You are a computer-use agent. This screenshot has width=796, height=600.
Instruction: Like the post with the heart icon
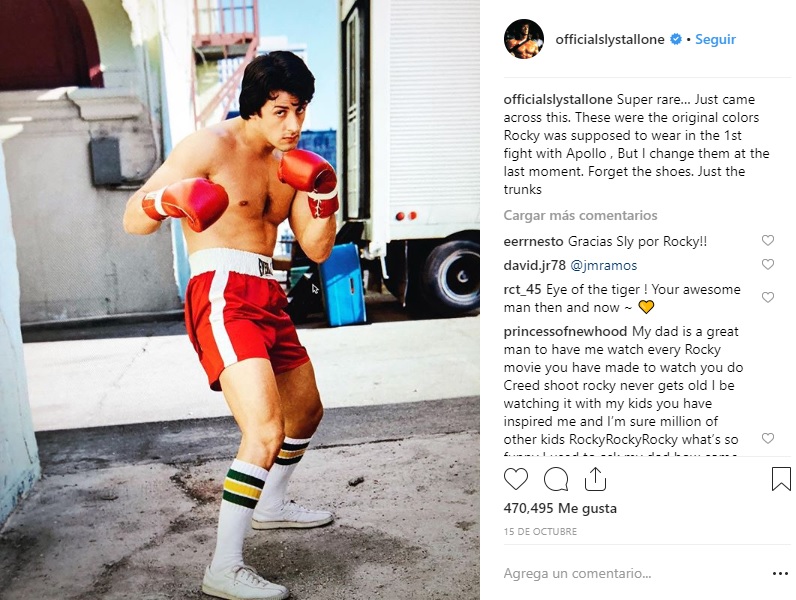click(x=516, y=479)
